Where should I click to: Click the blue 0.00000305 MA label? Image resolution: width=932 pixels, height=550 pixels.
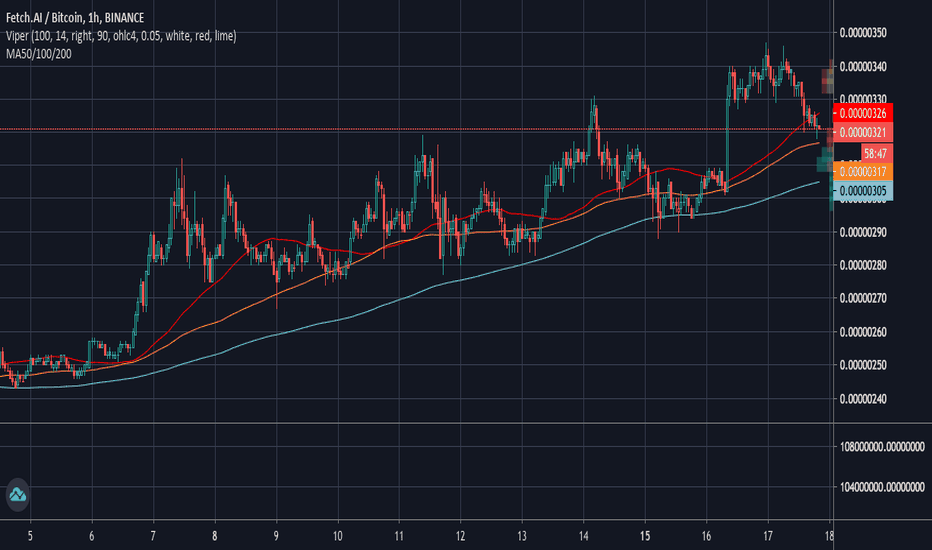coord(863,191)
